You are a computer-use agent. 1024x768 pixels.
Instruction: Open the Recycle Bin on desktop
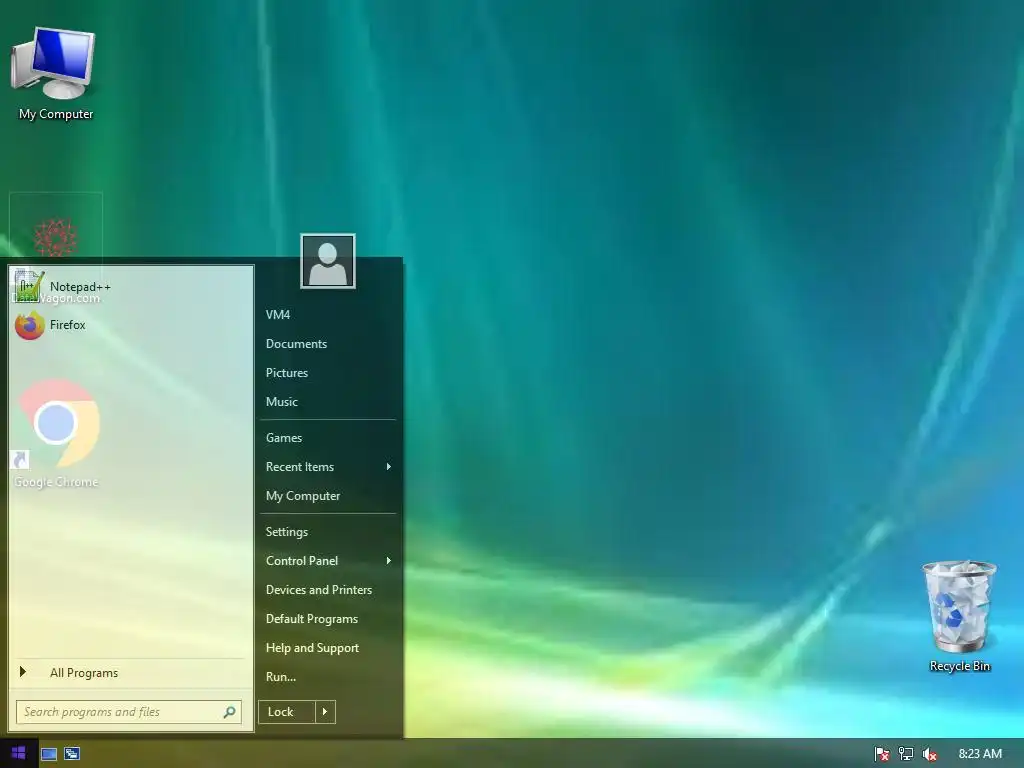(x=959, y=616)
